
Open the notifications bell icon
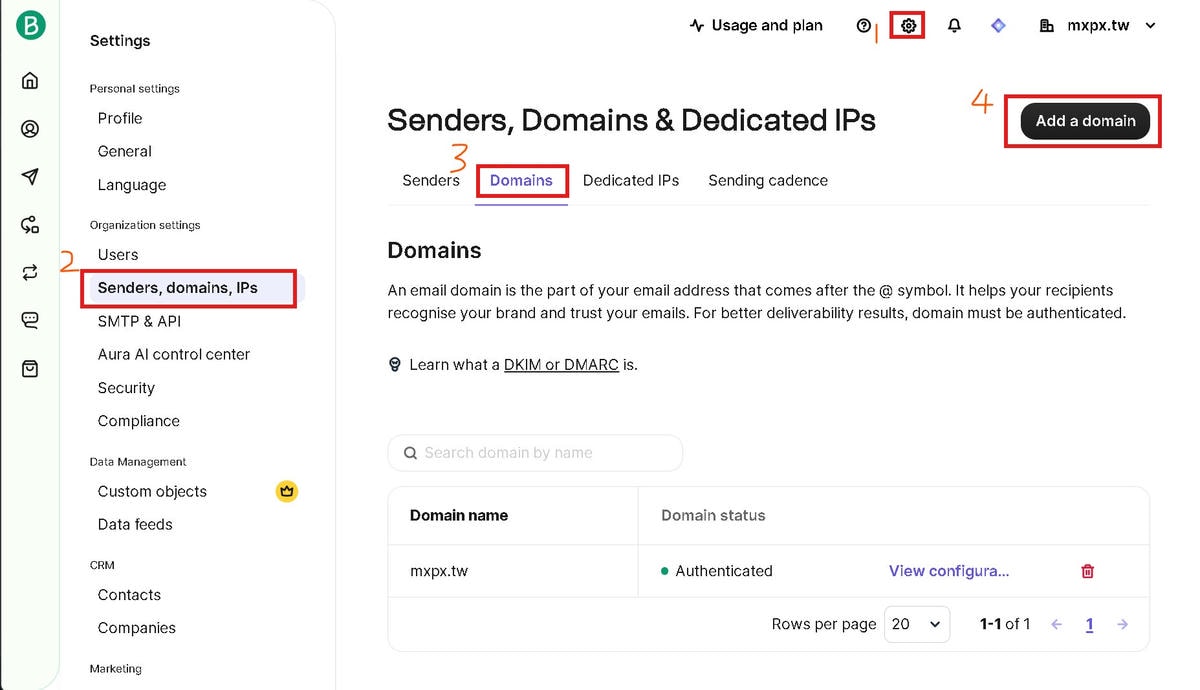[954, 26]
